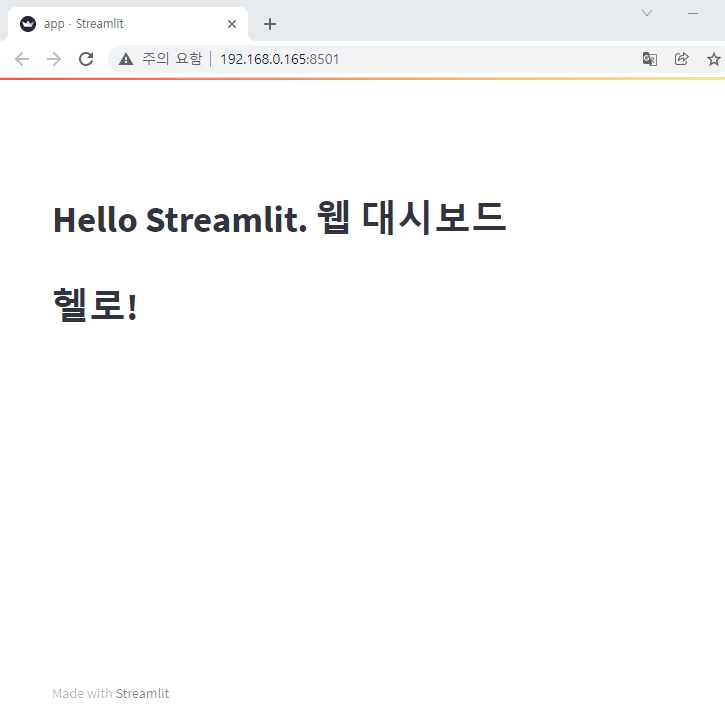
Task: Go forward to next page
Action: [54, 59]
